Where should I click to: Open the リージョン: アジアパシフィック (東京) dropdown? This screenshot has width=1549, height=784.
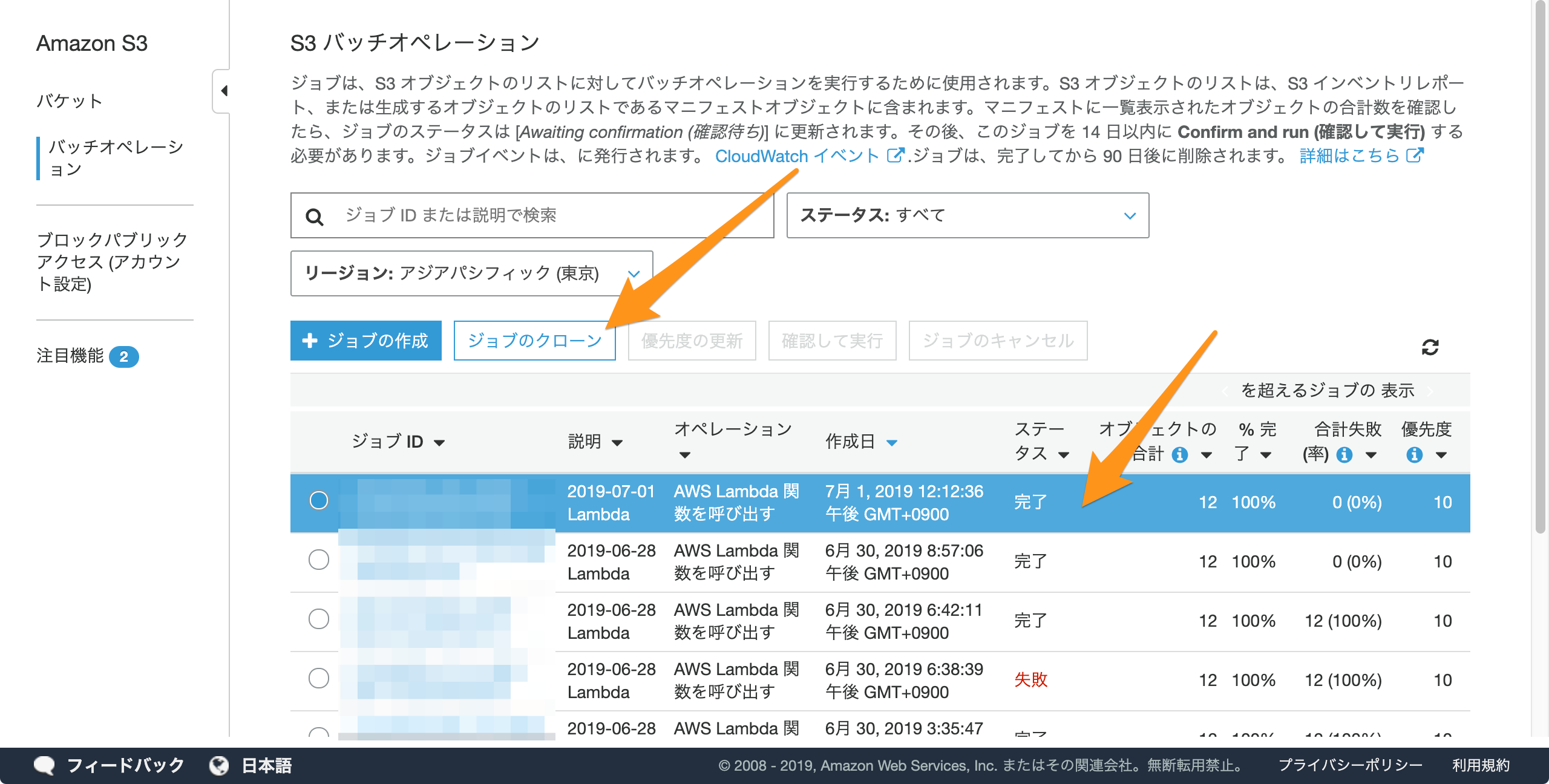[471, 273]
